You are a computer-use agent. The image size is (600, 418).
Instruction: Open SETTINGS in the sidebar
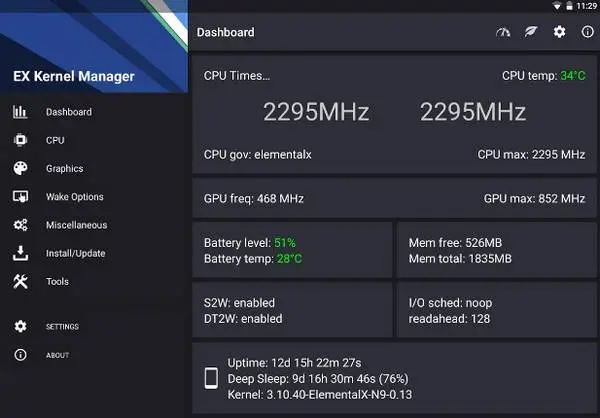(94, 327)
